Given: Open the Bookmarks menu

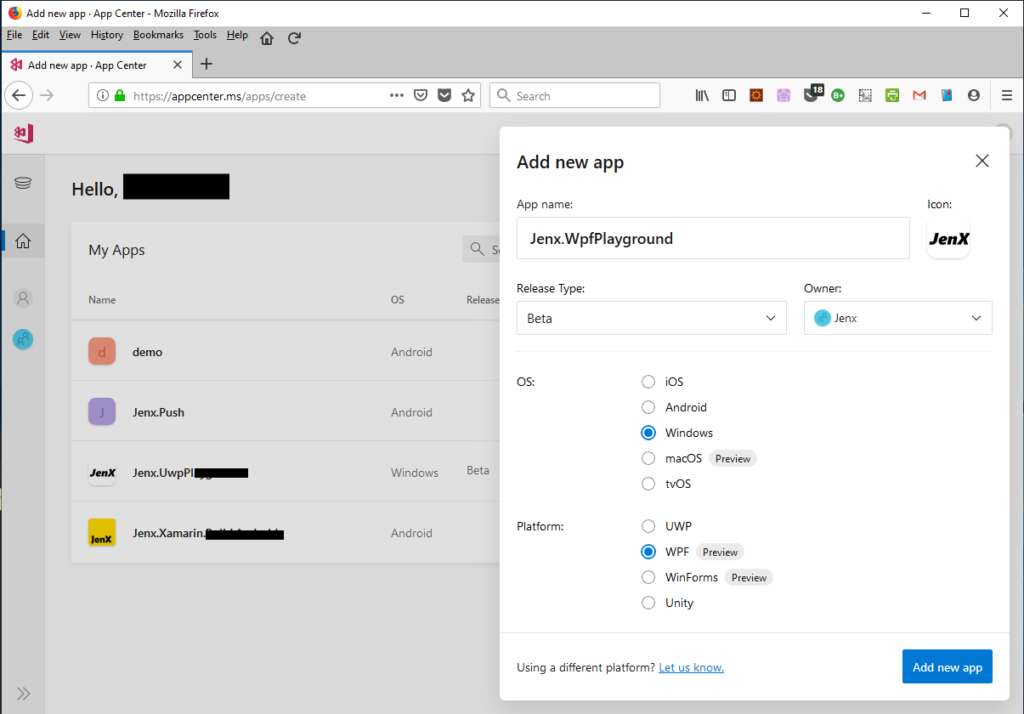Looking at the screenshot, I should (158, 35).
